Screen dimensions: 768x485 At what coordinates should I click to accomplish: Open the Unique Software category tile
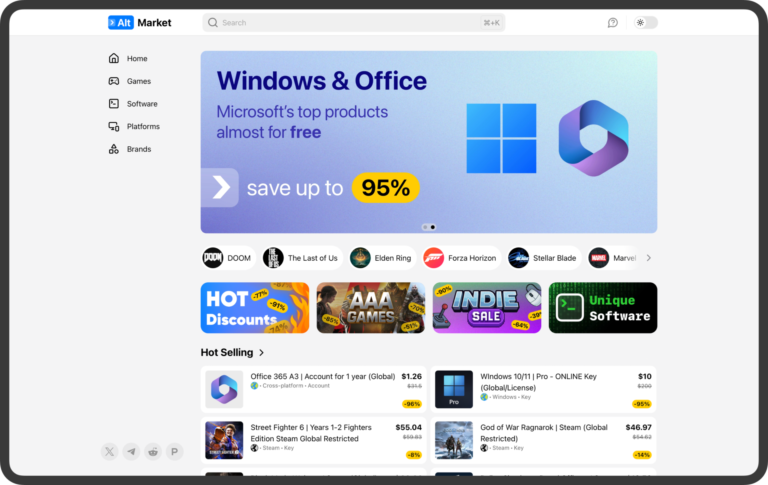(603, 308)
